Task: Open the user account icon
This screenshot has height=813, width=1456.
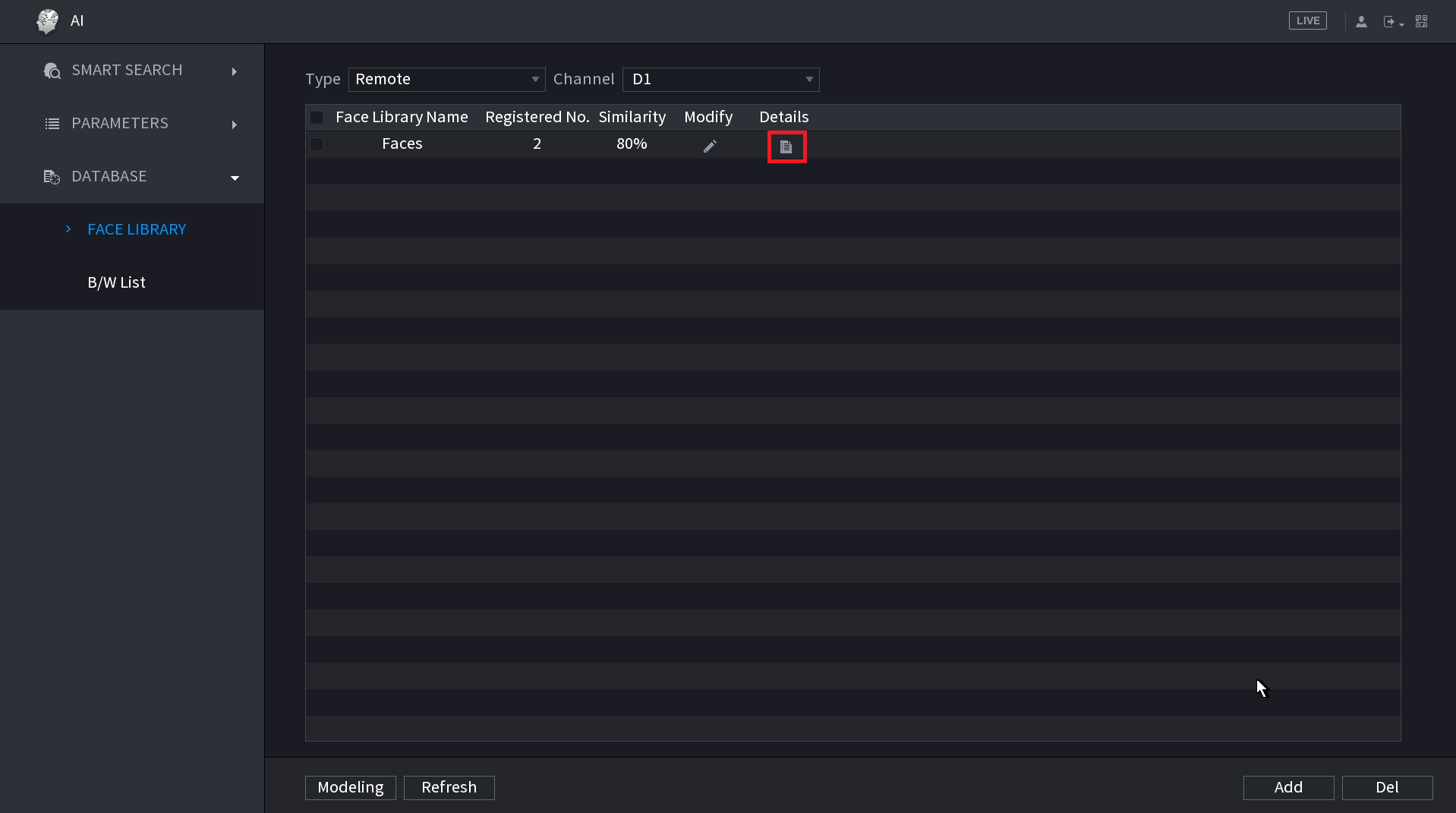Action: click(x=1361, y=22)
